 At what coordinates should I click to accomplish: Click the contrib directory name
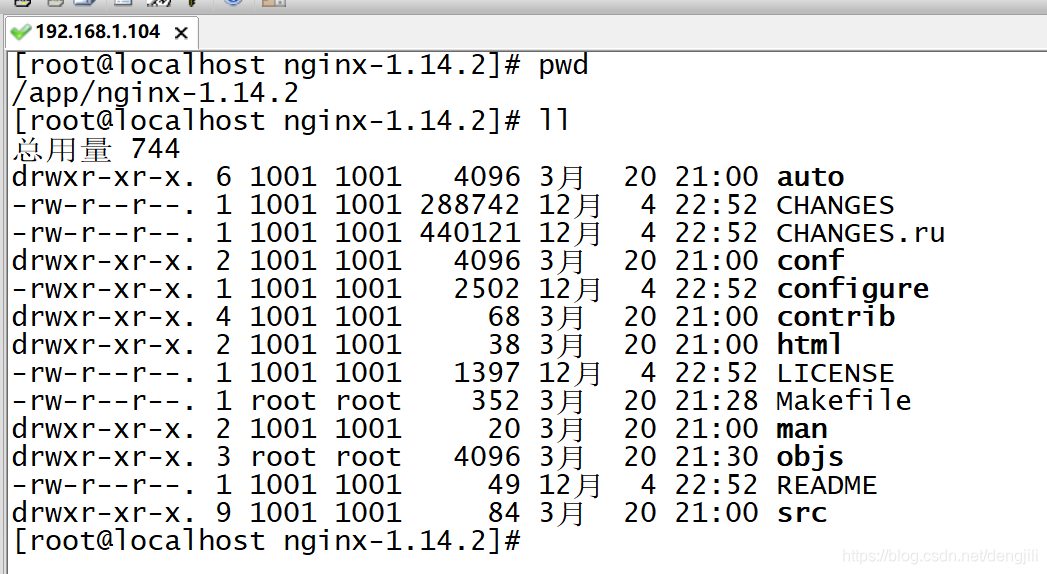tap(836, 317)
